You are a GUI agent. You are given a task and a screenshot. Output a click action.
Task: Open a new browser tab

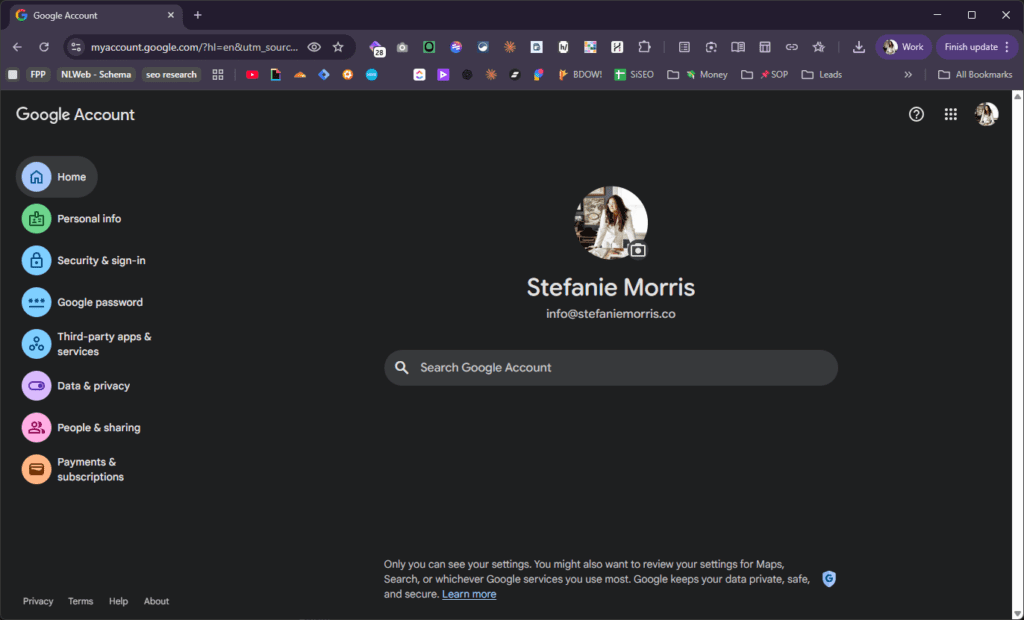[x=197, y=15]
